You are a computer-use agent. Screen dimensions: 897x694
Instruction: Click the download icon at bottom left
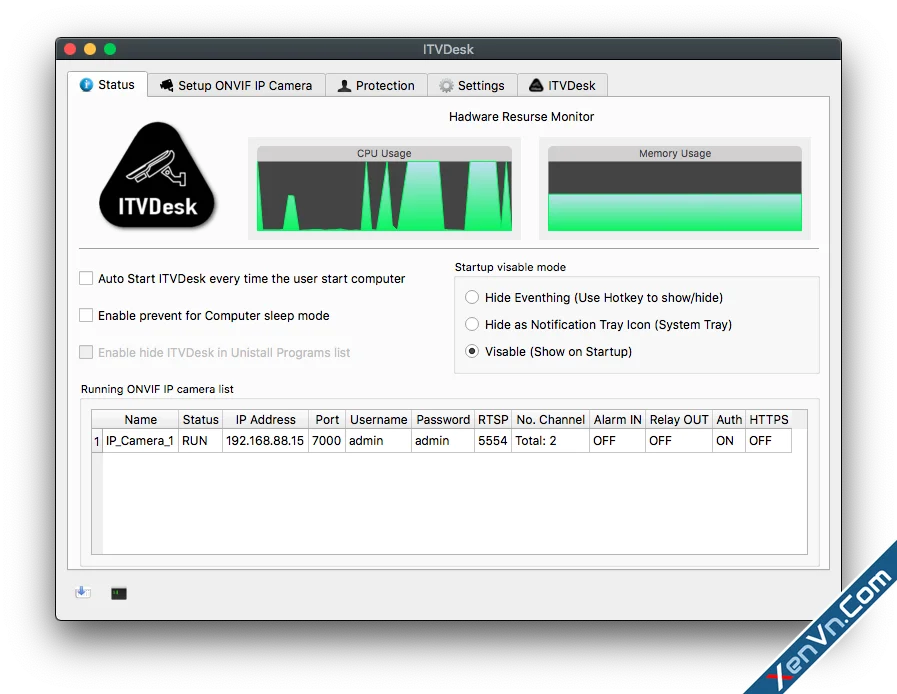pyautogui.click(x=83, y=592)
